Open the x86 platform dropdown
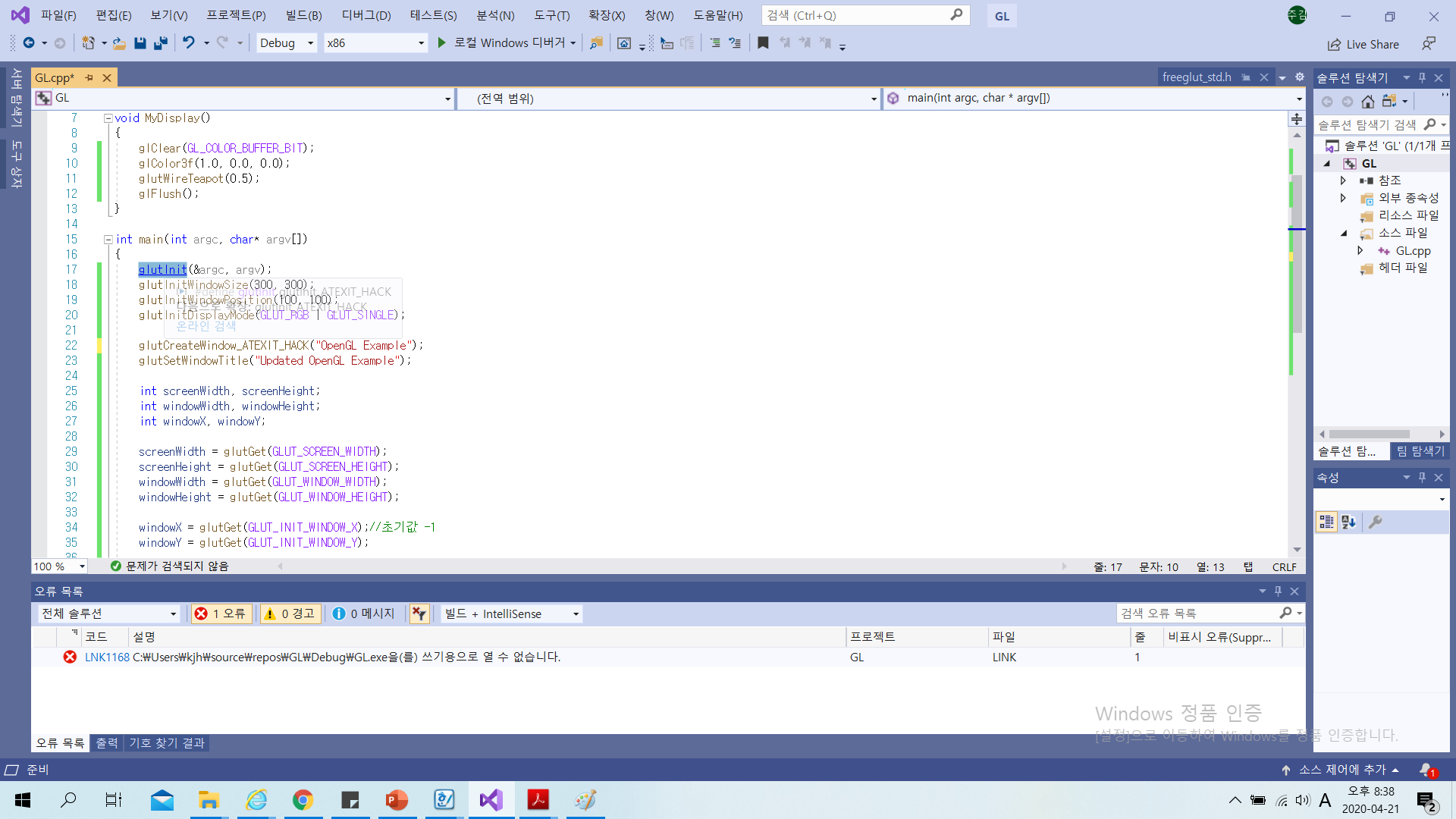This screenshot has height=819, width=1456. tap(375, 43)
